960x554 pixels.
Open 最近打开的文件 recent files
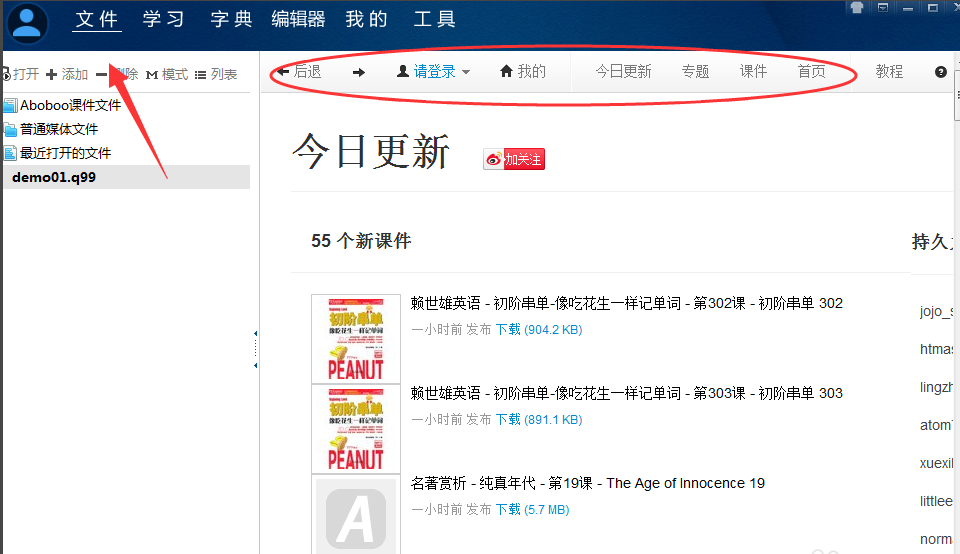coord(64,153)
